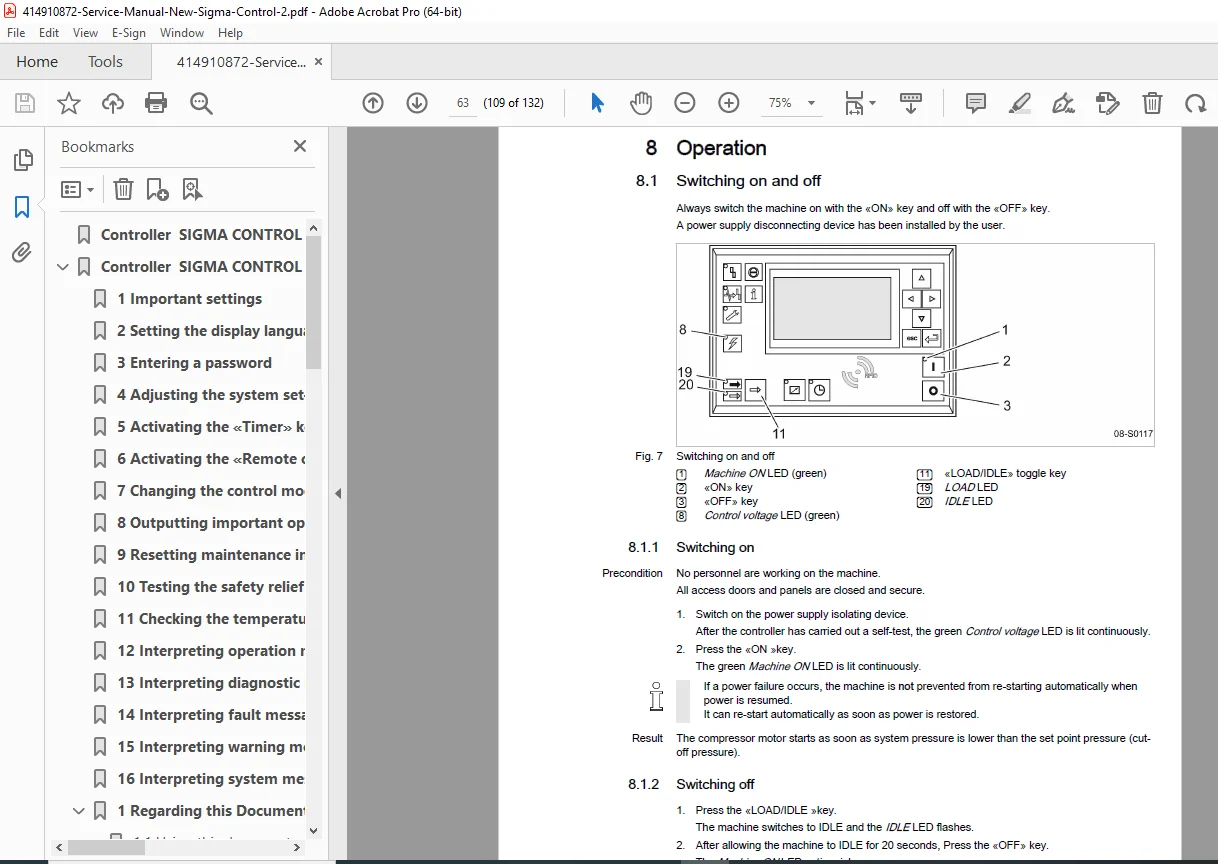Open the Window menu

click(182, 33)
